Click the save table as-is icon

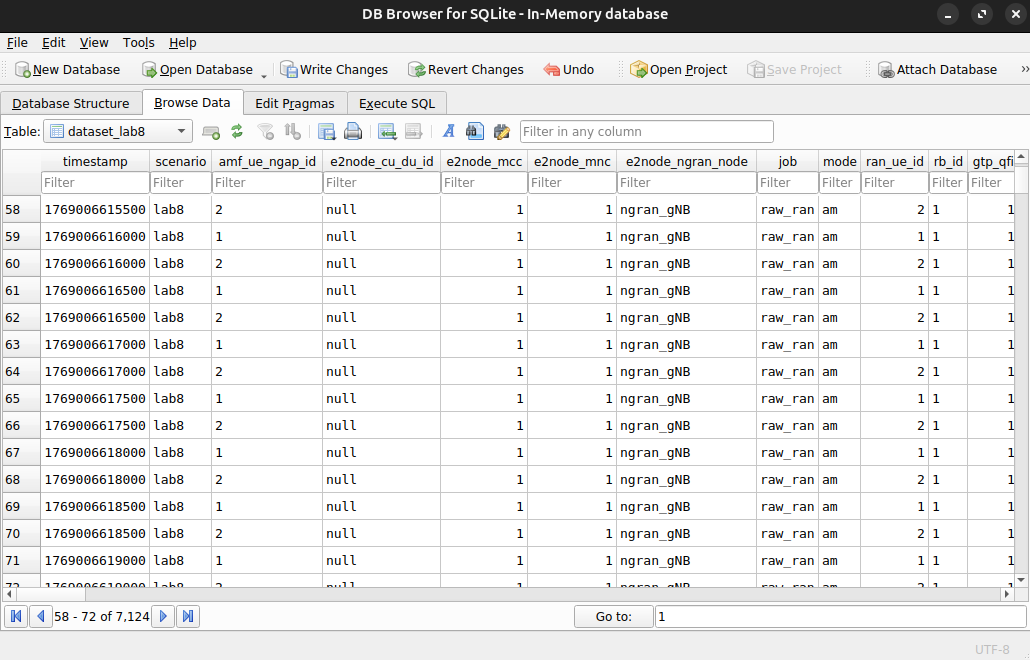pyautogui.click(x=326, y=131)
